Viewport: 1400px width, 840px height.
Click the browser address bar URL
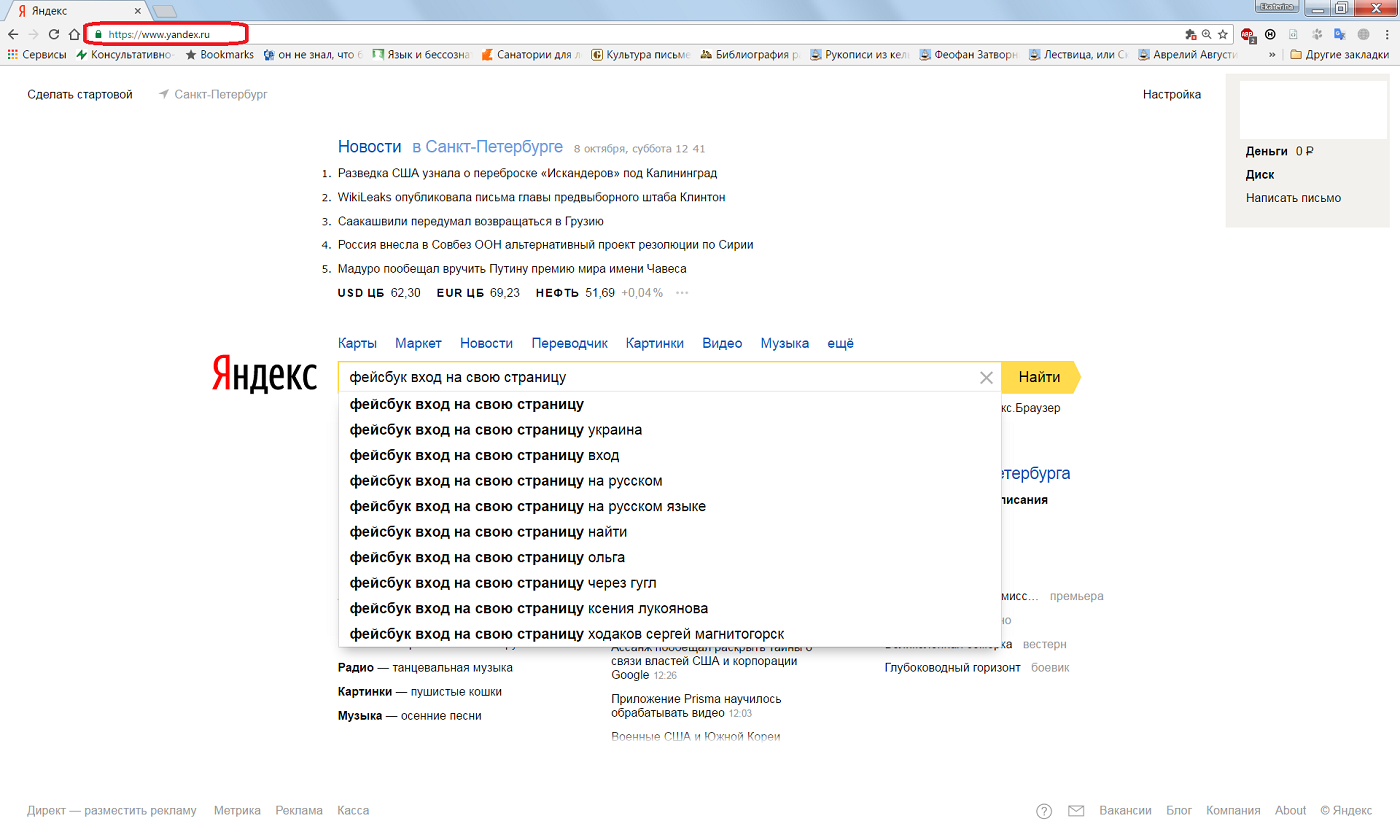tap(159, 34)
